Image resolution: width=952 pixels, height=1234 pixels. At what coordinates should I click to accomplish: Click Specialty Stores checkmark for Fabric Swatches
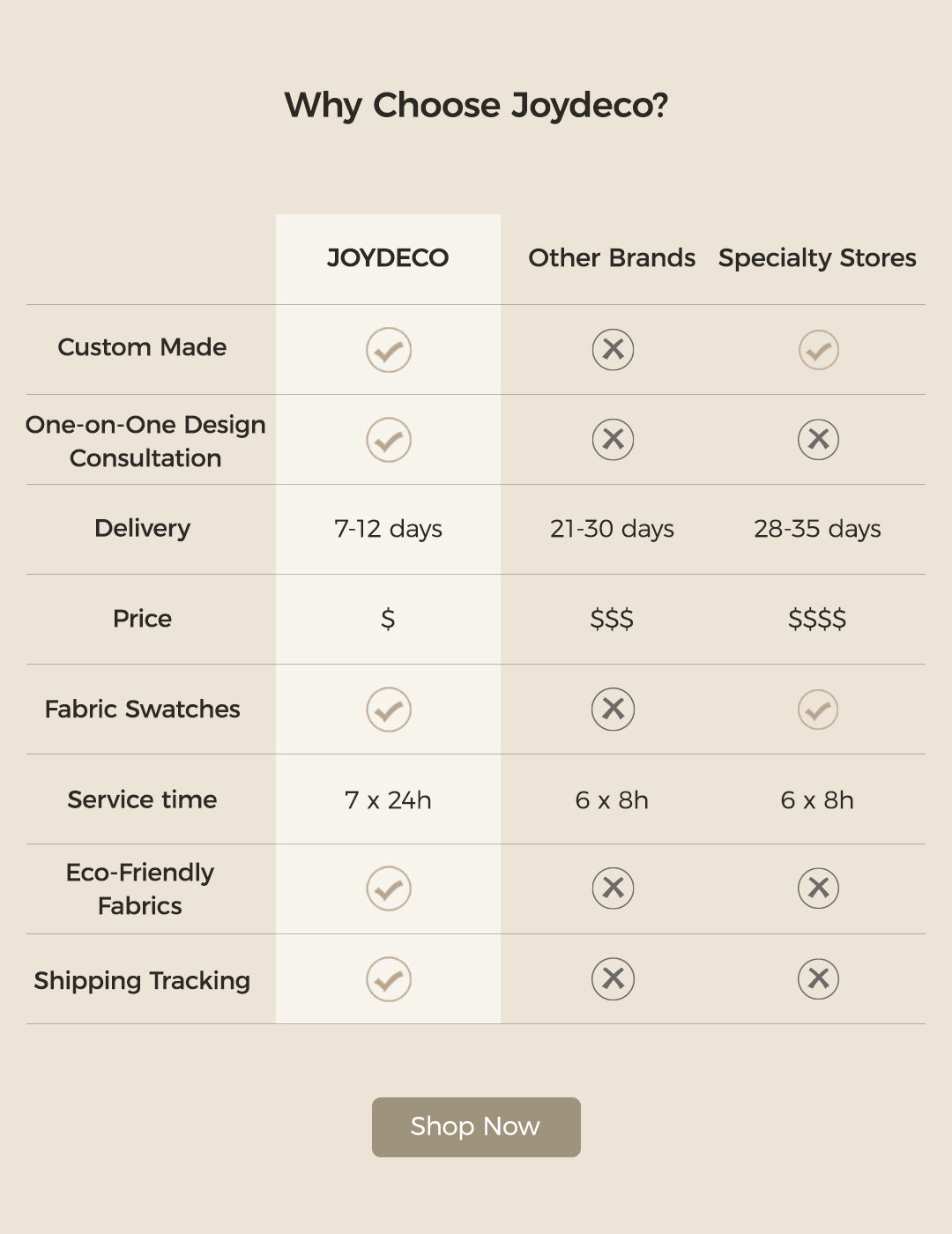(818, 710)
